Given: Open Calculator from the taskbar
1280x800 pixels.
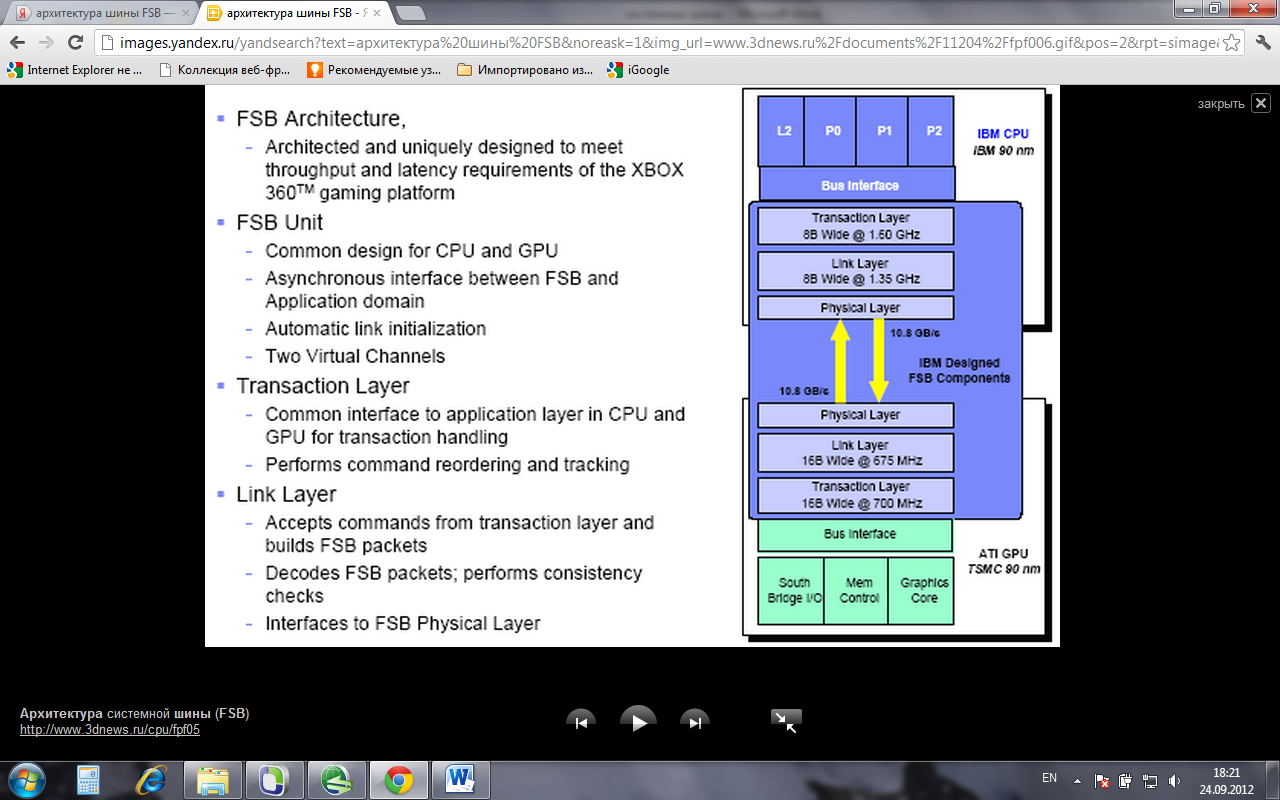Looking at the screenshot, I should pyautogui.click(x=89, y=780).
